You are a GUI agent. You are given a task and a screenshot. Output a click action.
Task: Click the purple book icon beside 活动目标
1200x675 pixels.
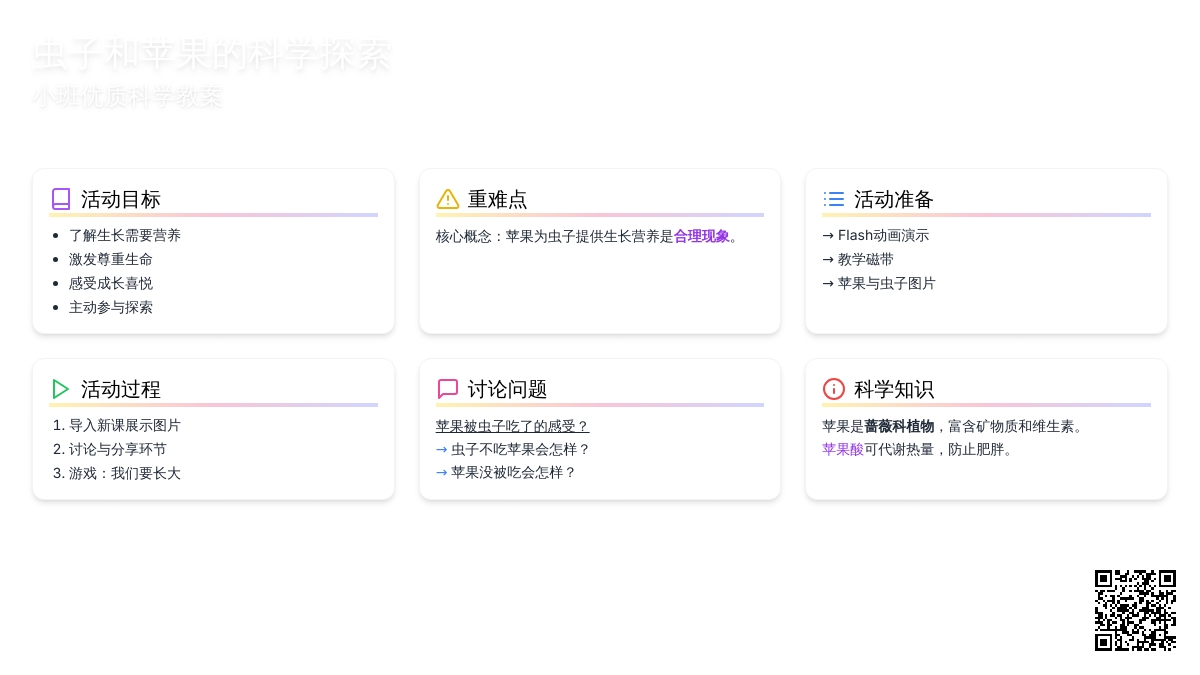[61, 199]
